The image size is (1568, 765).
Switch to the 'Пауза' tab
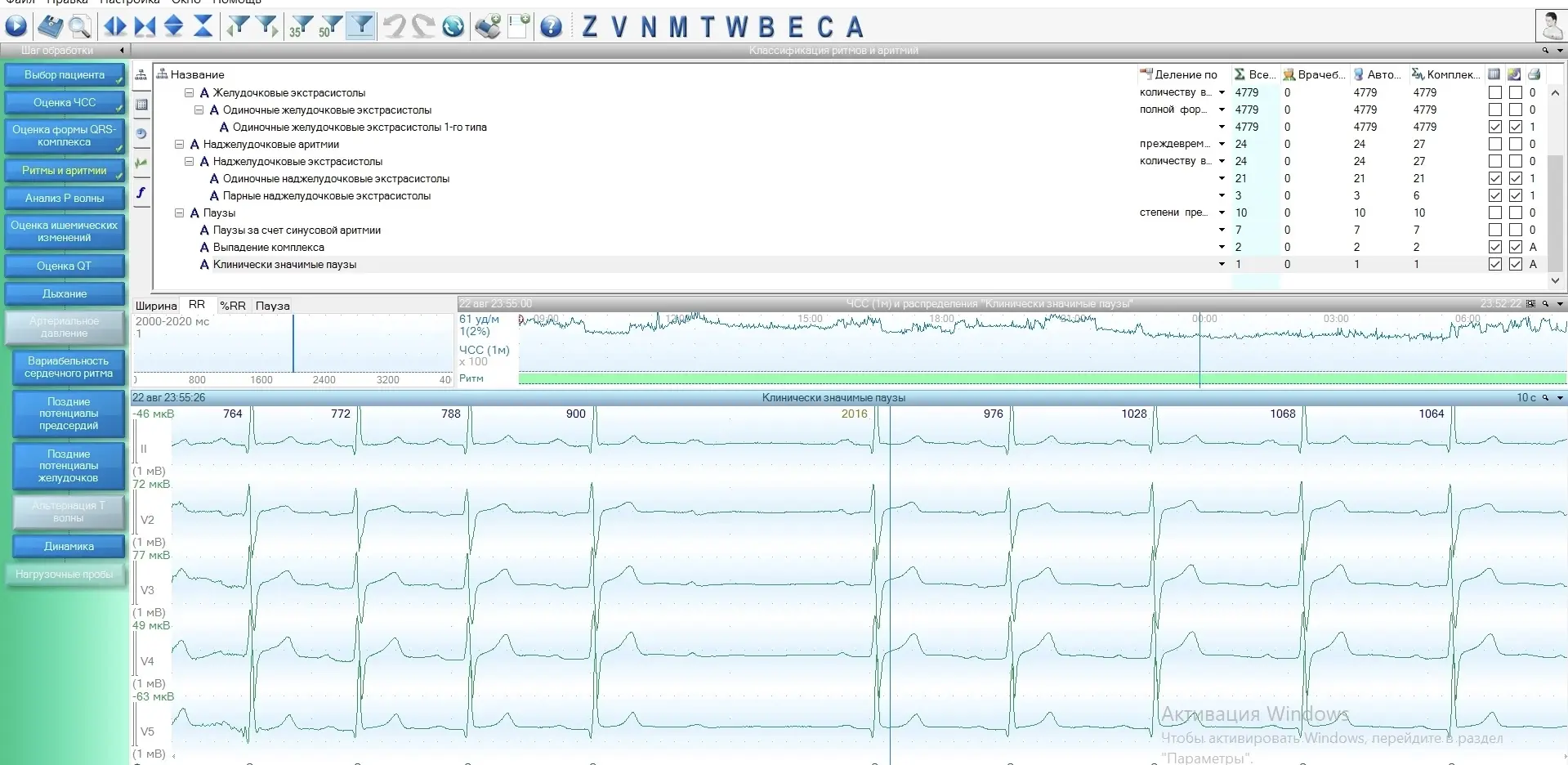273,305
